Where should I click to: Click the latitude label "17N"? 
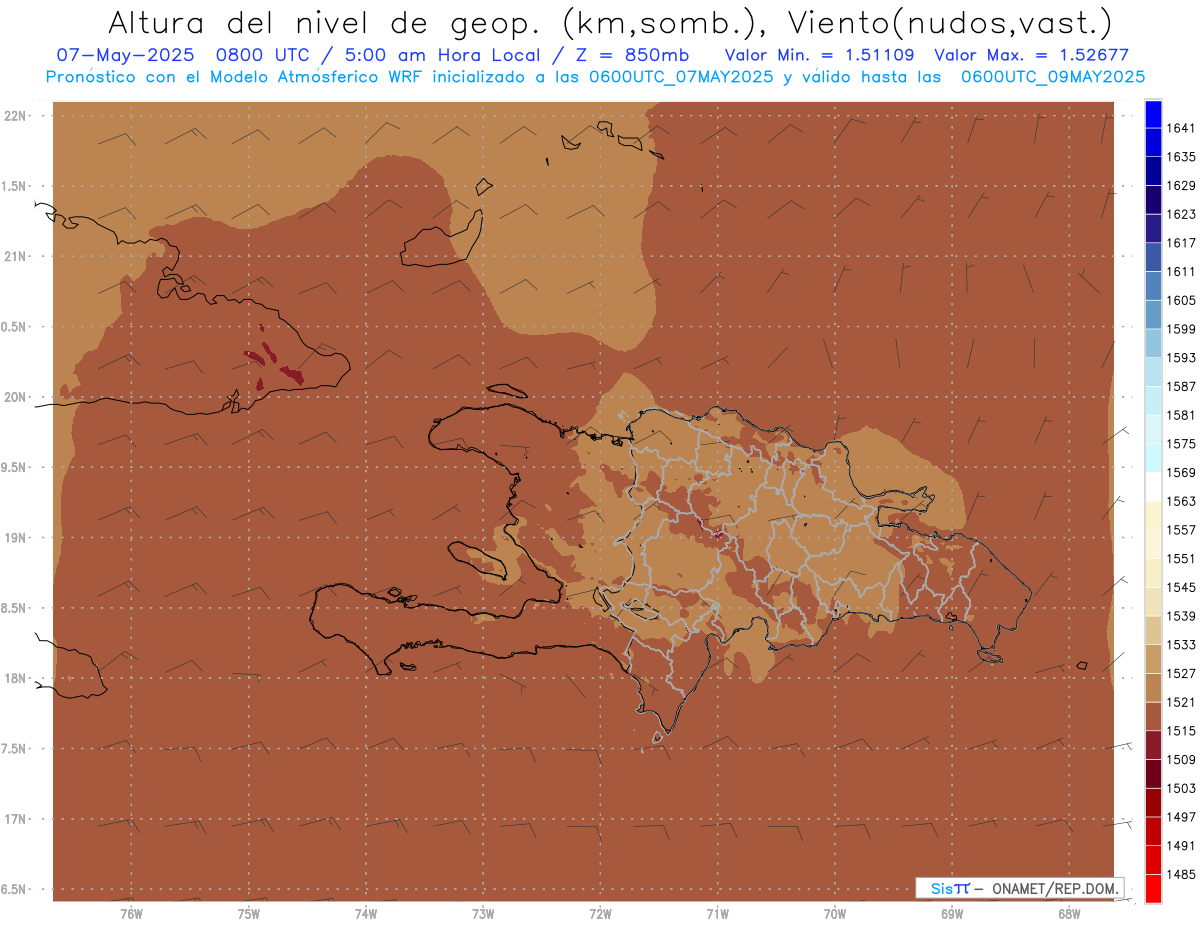pos(15,820)
